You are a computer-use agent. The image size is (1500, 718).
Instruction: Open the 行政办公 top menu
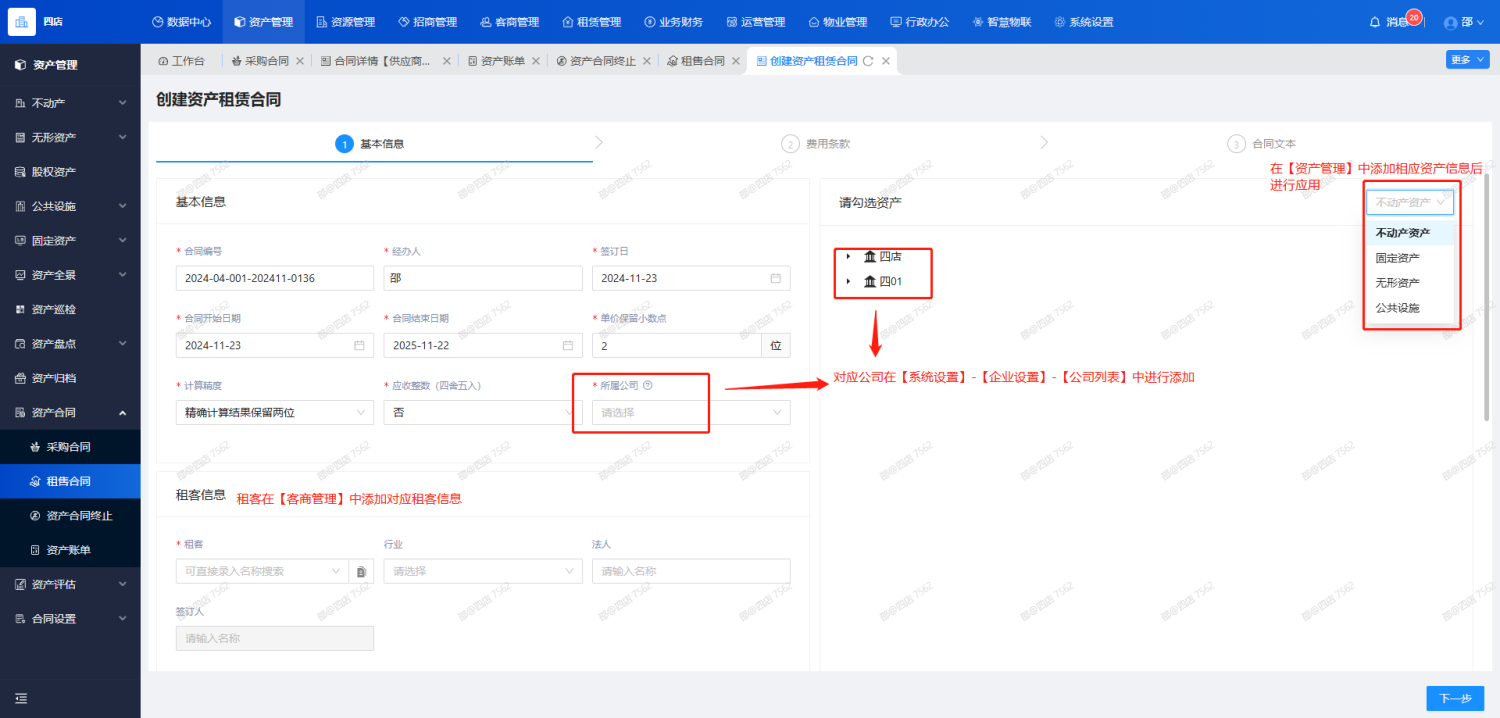[x=919, y=22]
